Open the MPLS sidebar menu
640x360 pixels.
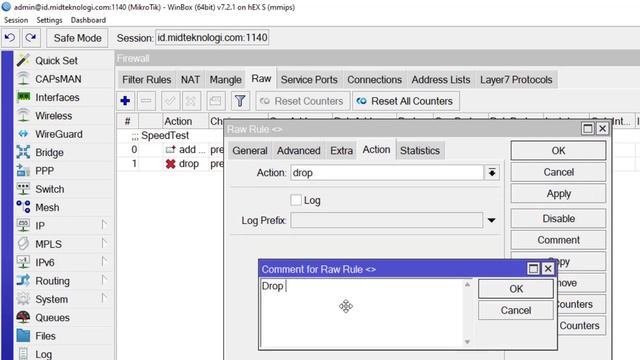pyautogui.click(x=49, y=244)
